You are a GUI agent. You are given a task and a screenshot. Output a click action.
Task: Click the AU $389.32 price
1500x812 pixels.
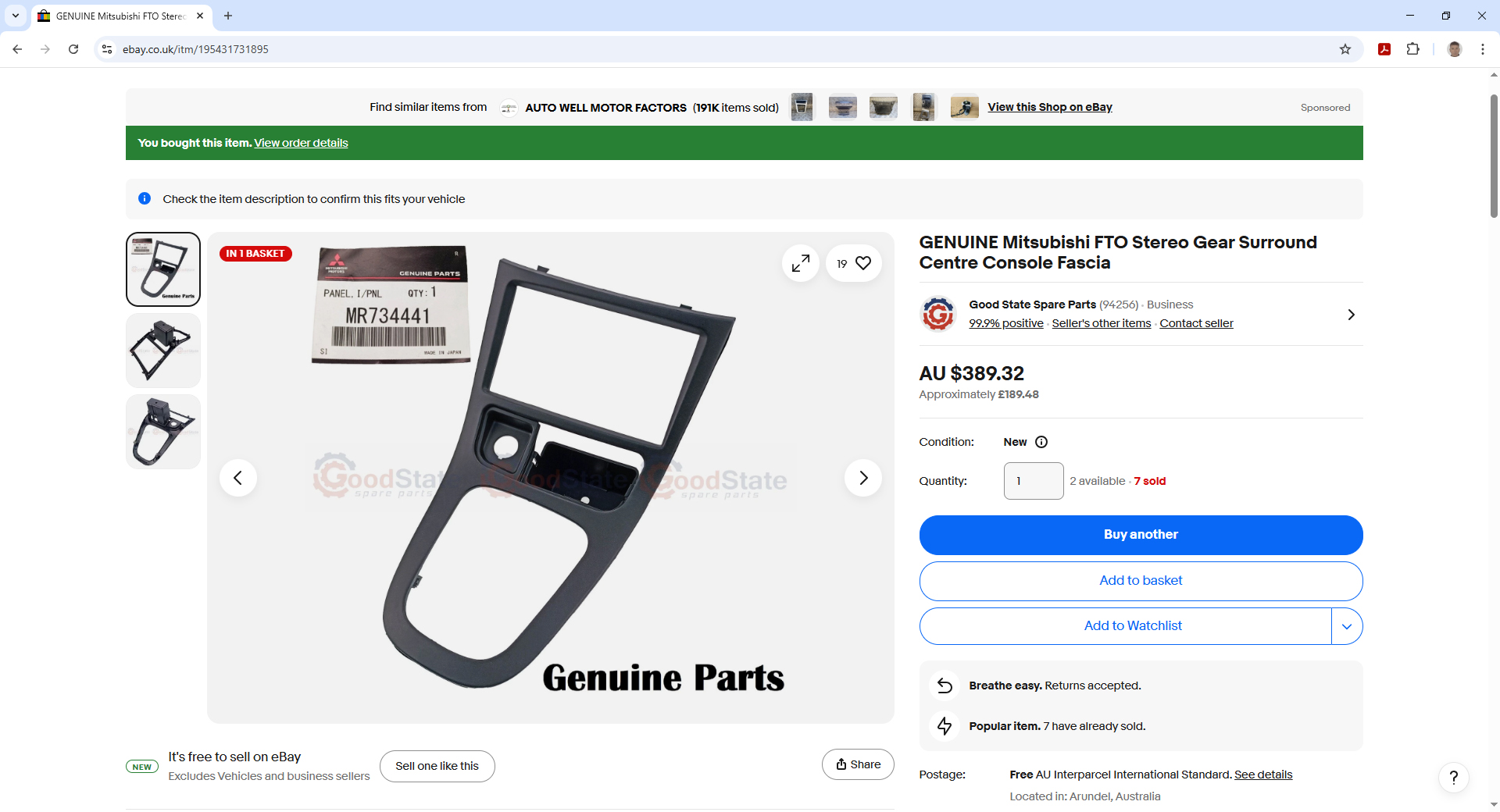coord(971,373)
